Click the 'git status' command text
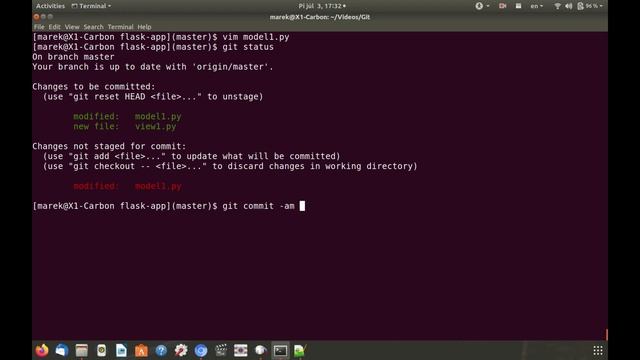The height and width of the screenshot is (360, 640). click(248, 47)
